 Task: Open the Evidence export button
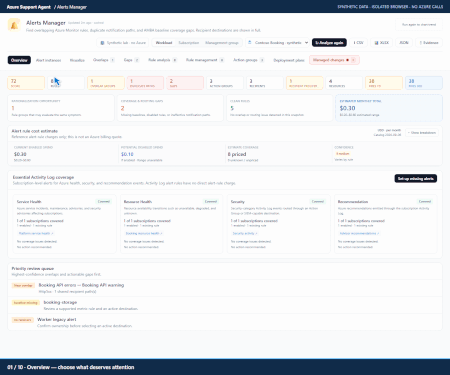point(429,43)
